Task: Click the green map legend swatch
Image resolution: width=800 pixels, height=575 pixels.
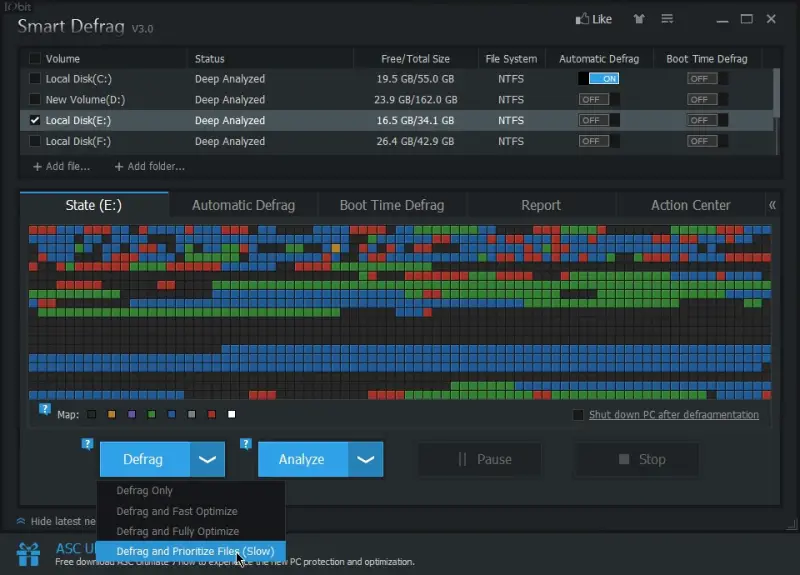Action: pos(152,414)
